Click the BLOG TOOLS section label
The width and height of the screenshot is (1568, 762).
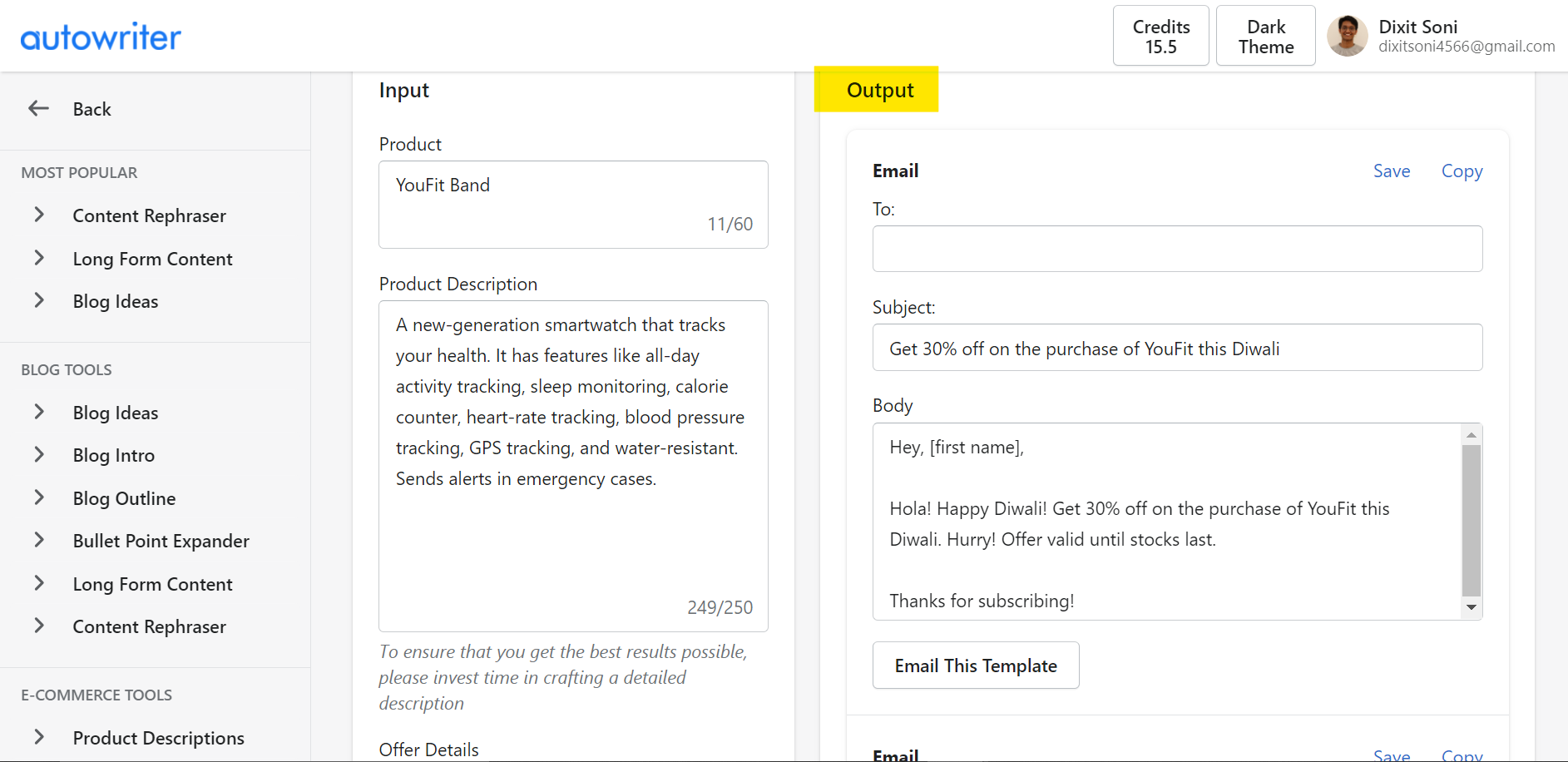[x=67, y=370]
